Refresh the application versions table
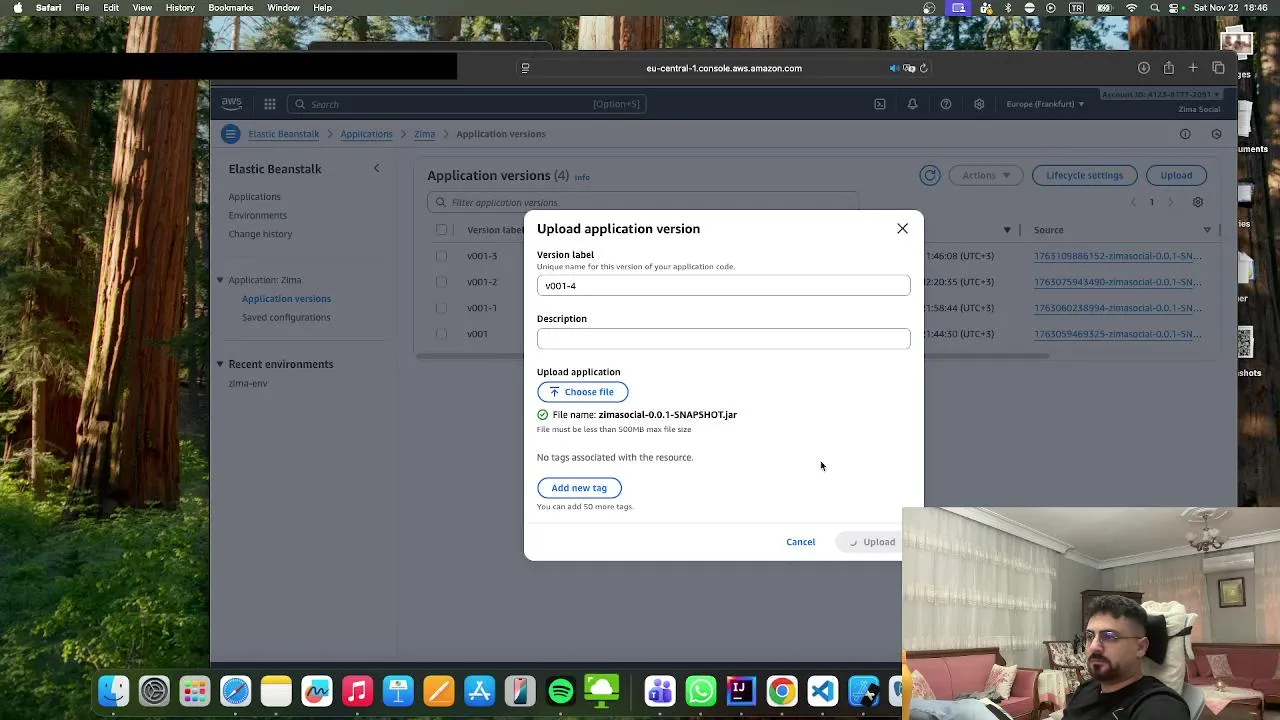This screenshot has width=1280, height=720. pyautogui.click(x=930, y=175)
